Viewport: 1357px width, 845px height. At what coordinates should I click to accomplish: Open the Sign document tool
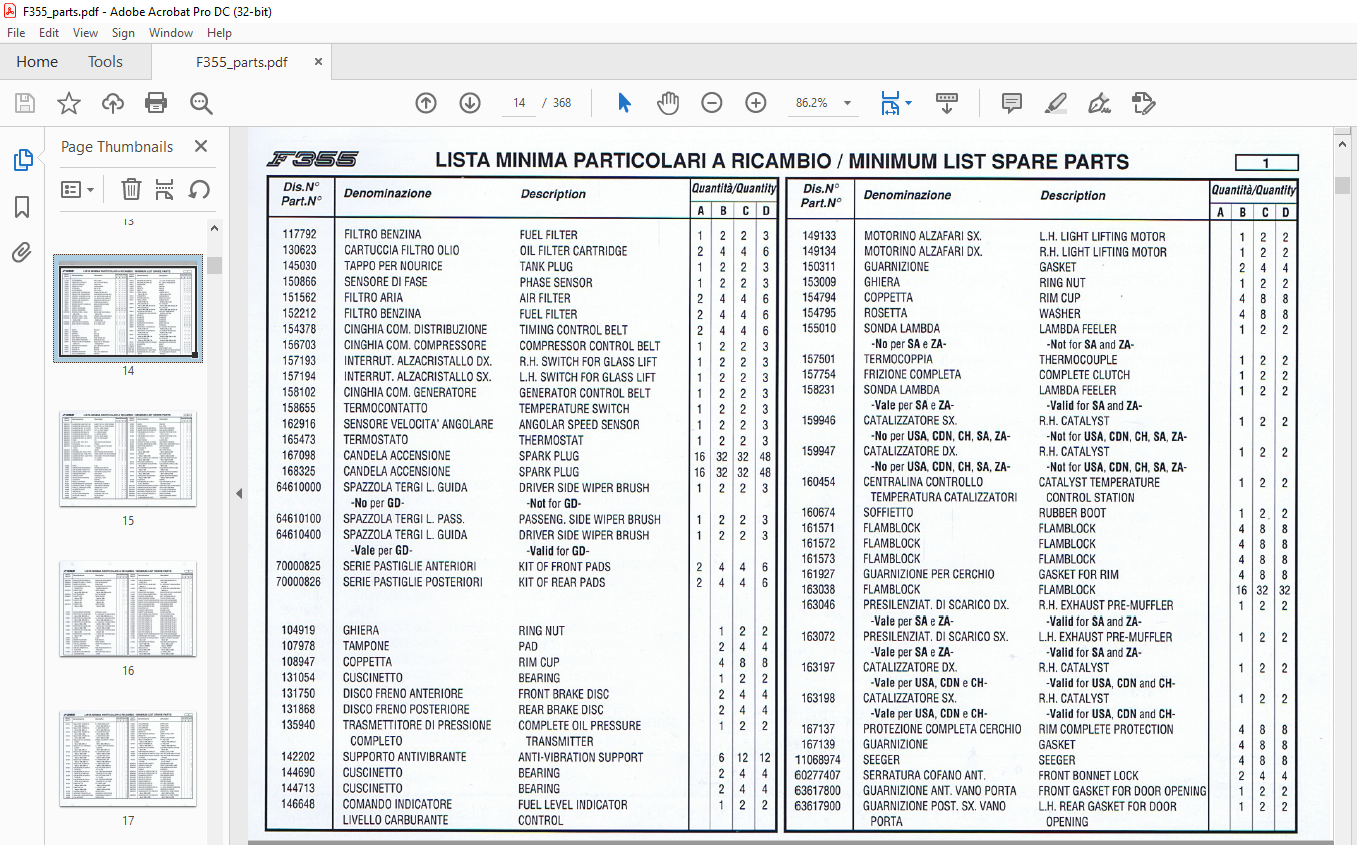click(1099, 103)
